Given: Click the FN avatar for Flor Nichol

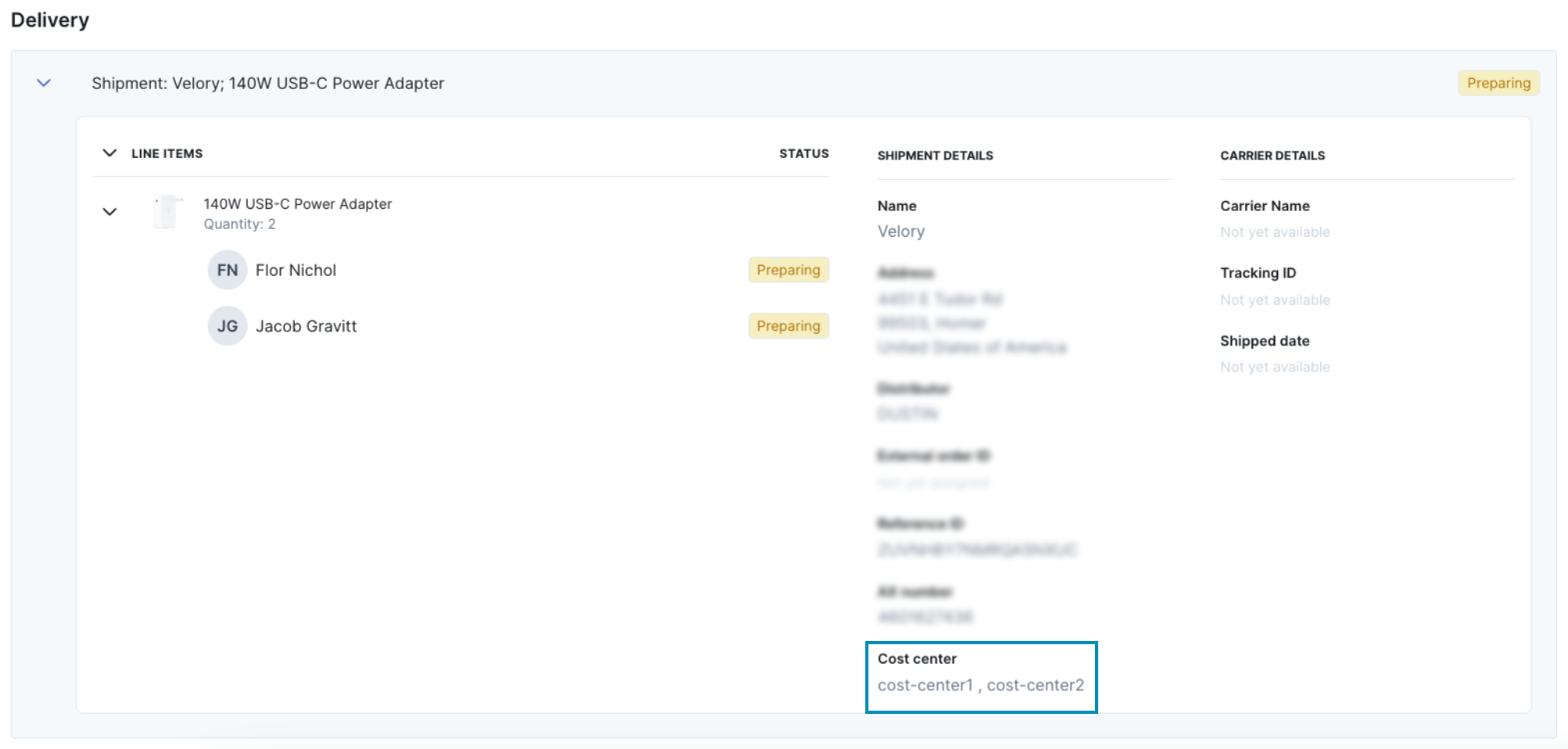Looking at the screenshot, I should tap(227, 270).
